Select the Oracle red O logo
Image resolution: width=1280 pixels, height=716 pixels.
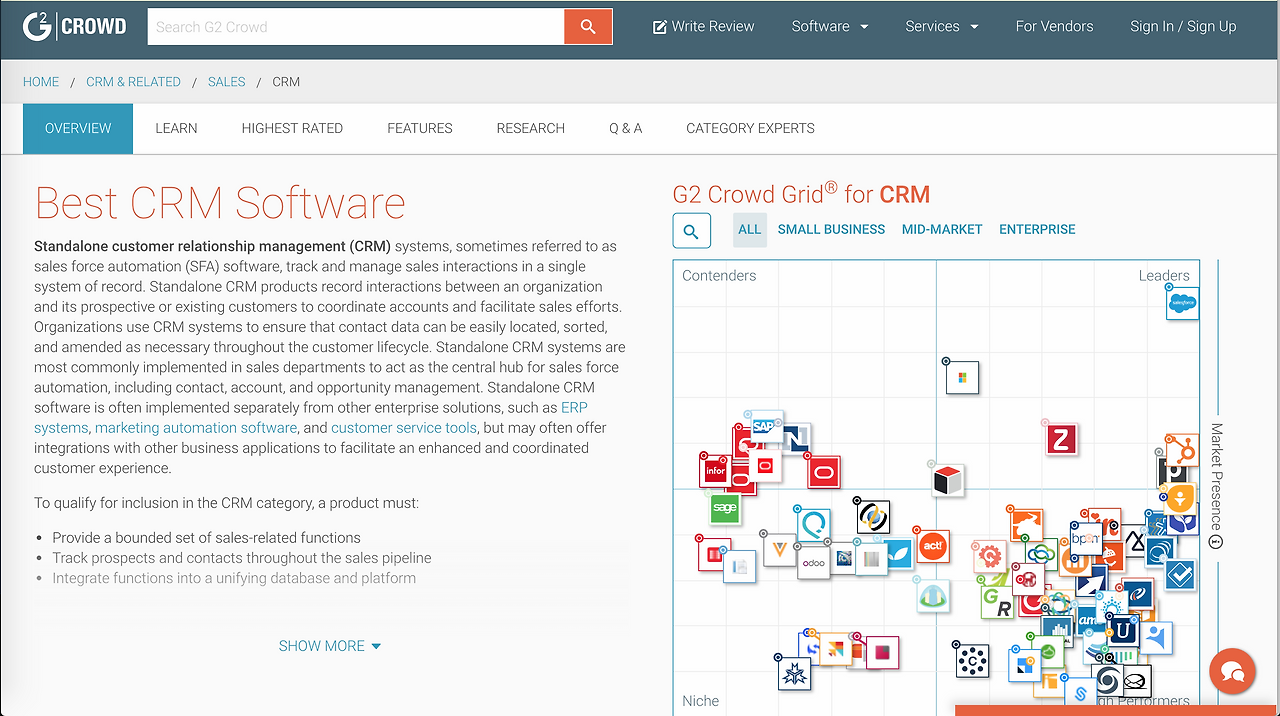click(824, 471)
